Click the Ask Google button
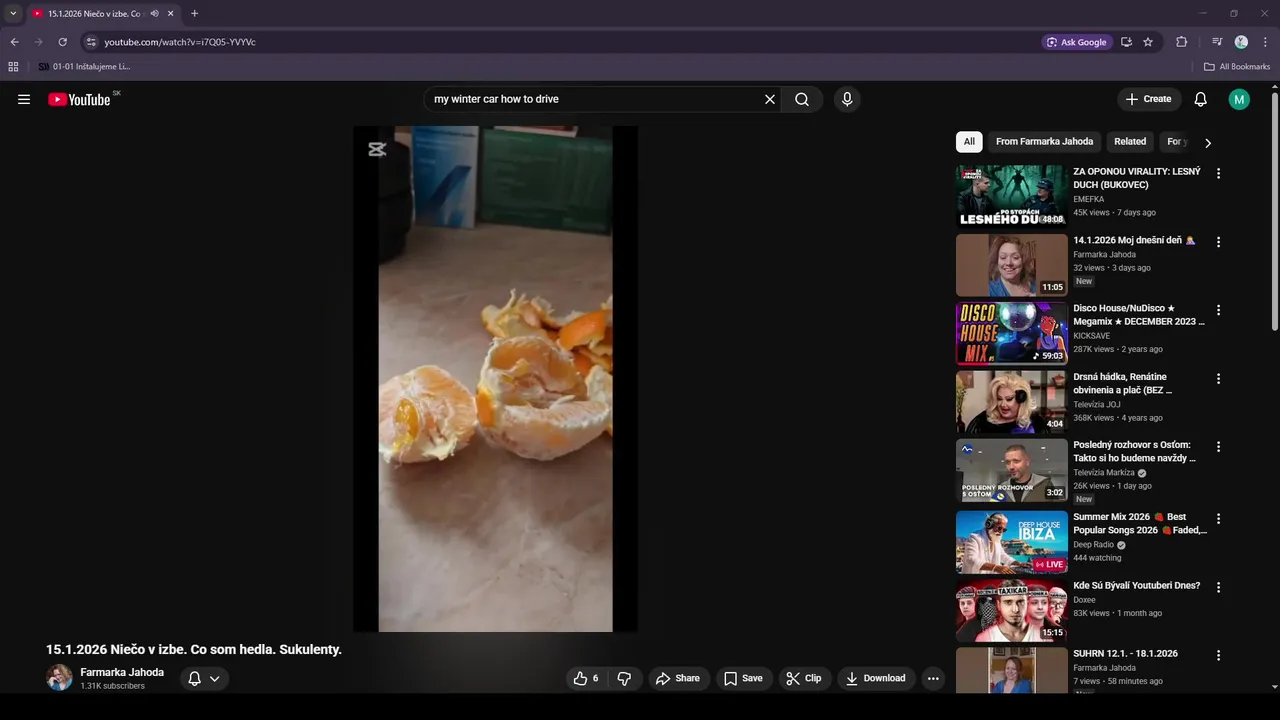1280x720 pixels. [x=1076, y=42]
